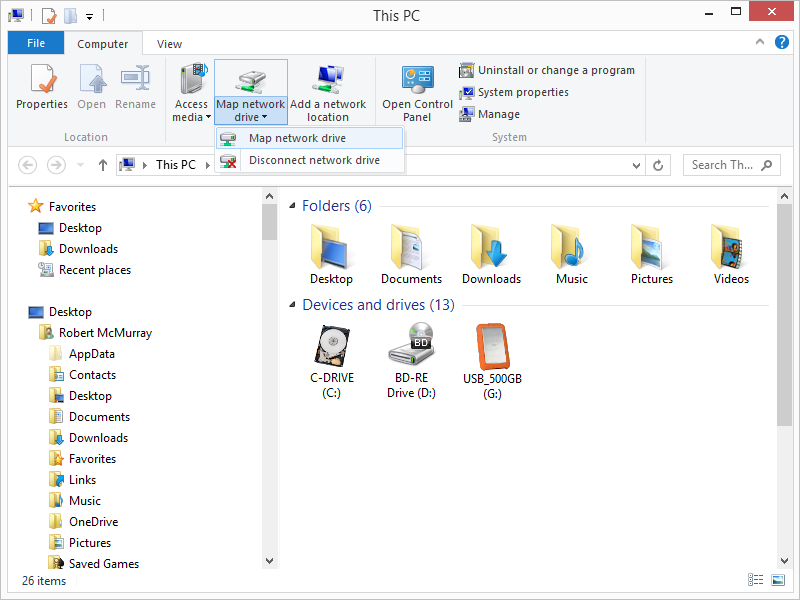800x600 pixels.
Task: Select Disconnect network drive menu entry
Action: coord(313,160)
